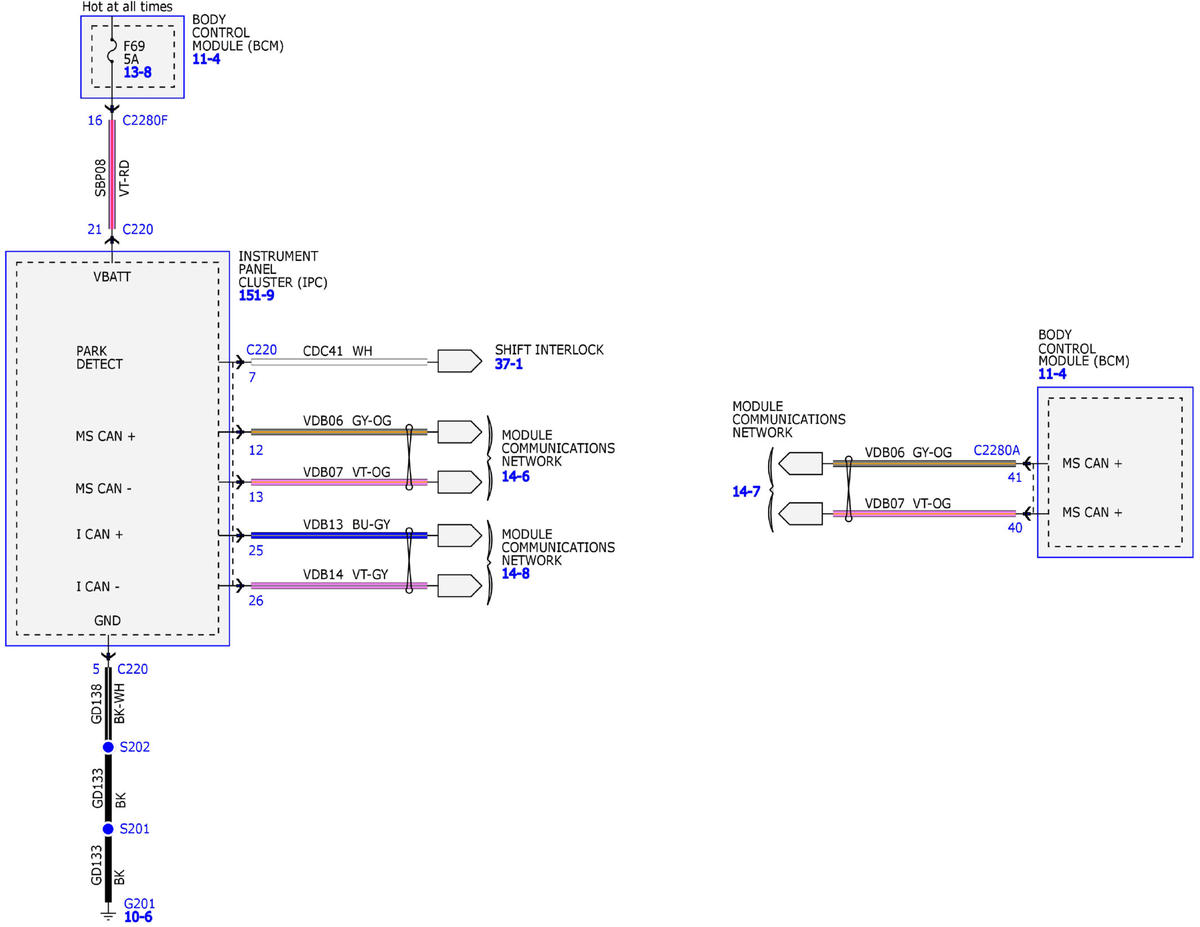Click the VDB14 VT-GY wire label
Screen dimensions: 1200x927
click(x=346, y=574)
